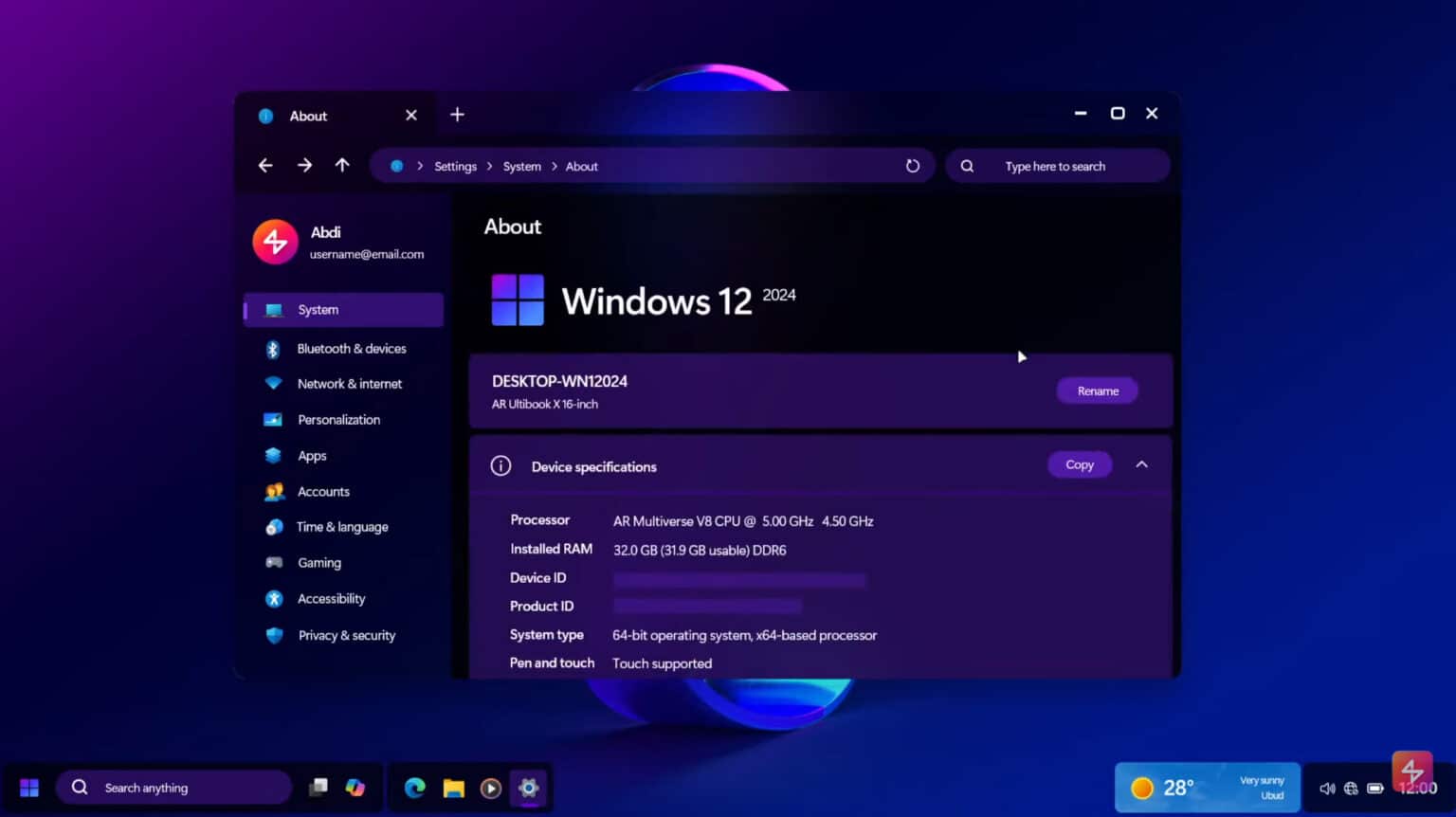The width and height of the screenshot is (1456, 817).
Task: Switch to the About tab
Action: [307, 115]
